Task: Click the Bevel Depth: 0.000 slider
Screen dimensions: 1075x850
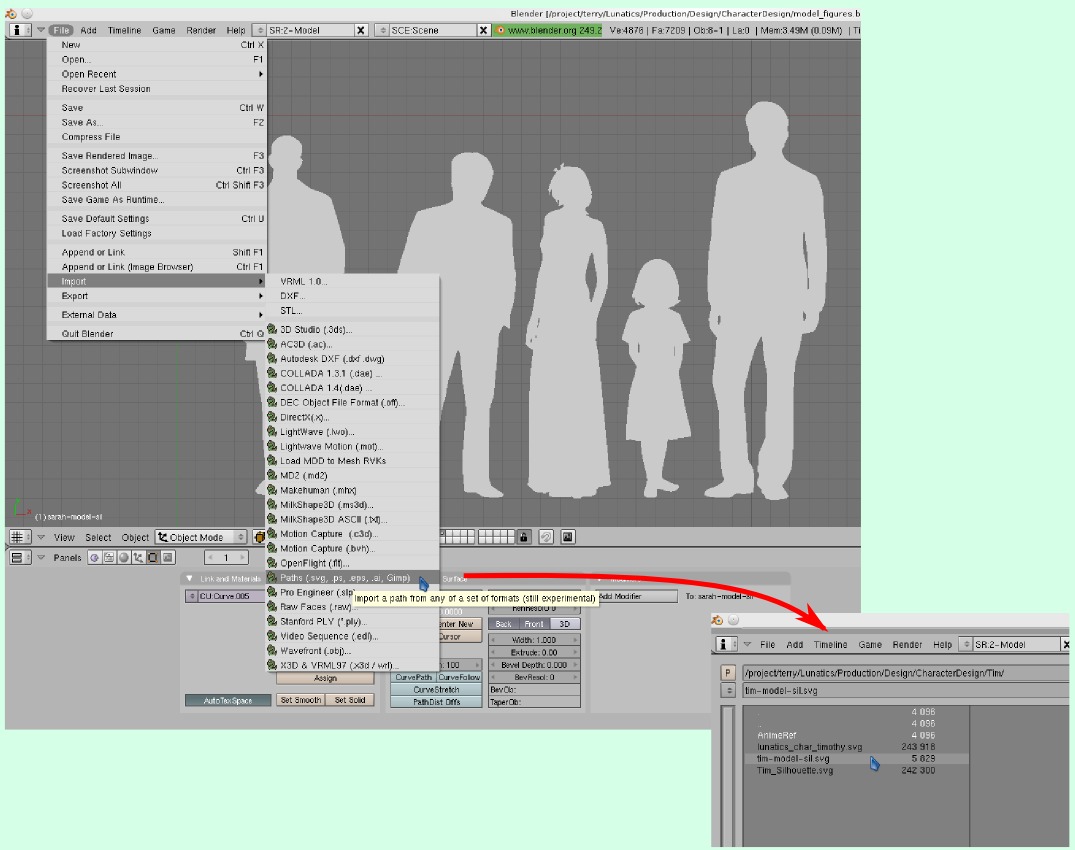Action: pyautogui.click(x=534, y=665)
